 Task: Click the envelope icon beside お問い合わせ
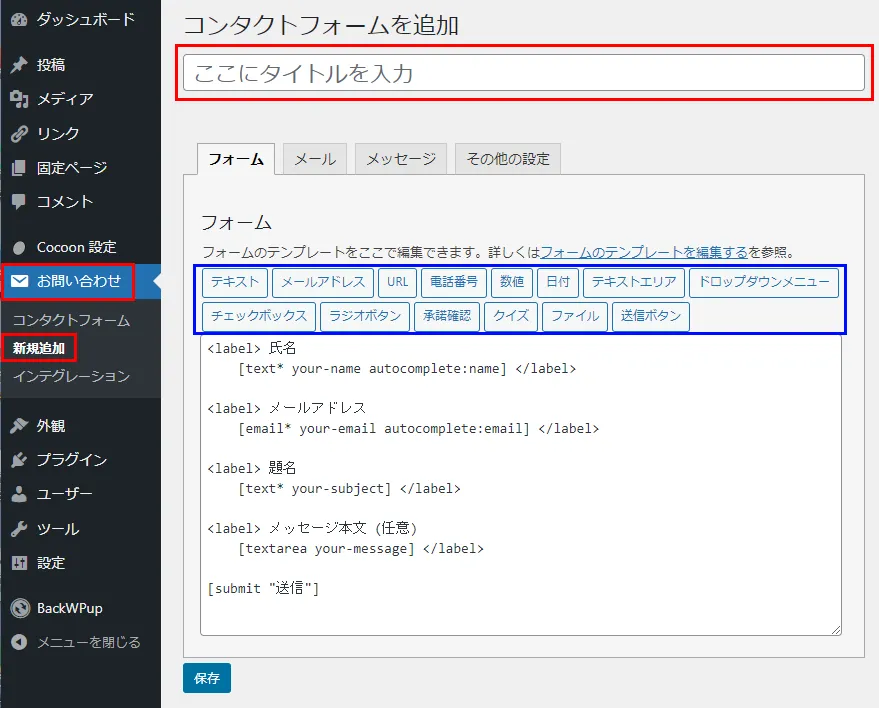click(19, 282)
